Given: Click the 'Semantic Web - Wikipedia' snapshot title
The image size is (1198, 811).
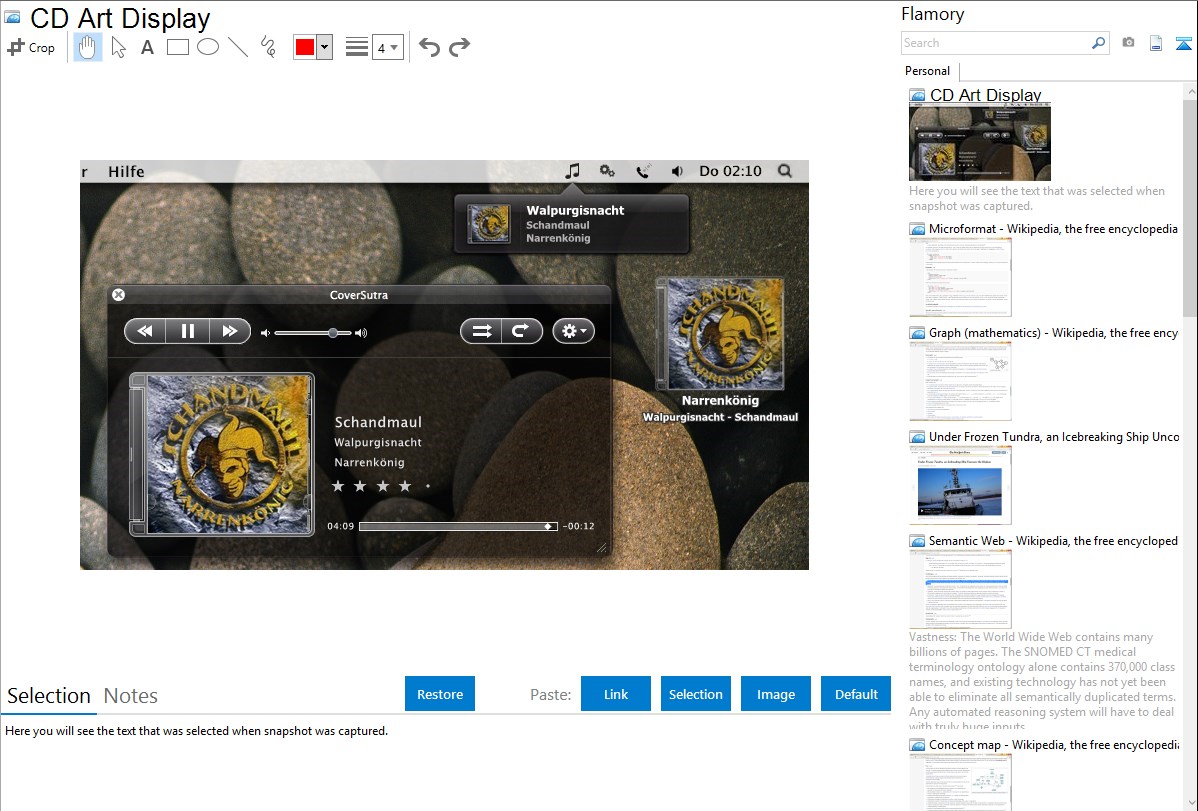Looking at the screenshot, I should [1053, 540].
